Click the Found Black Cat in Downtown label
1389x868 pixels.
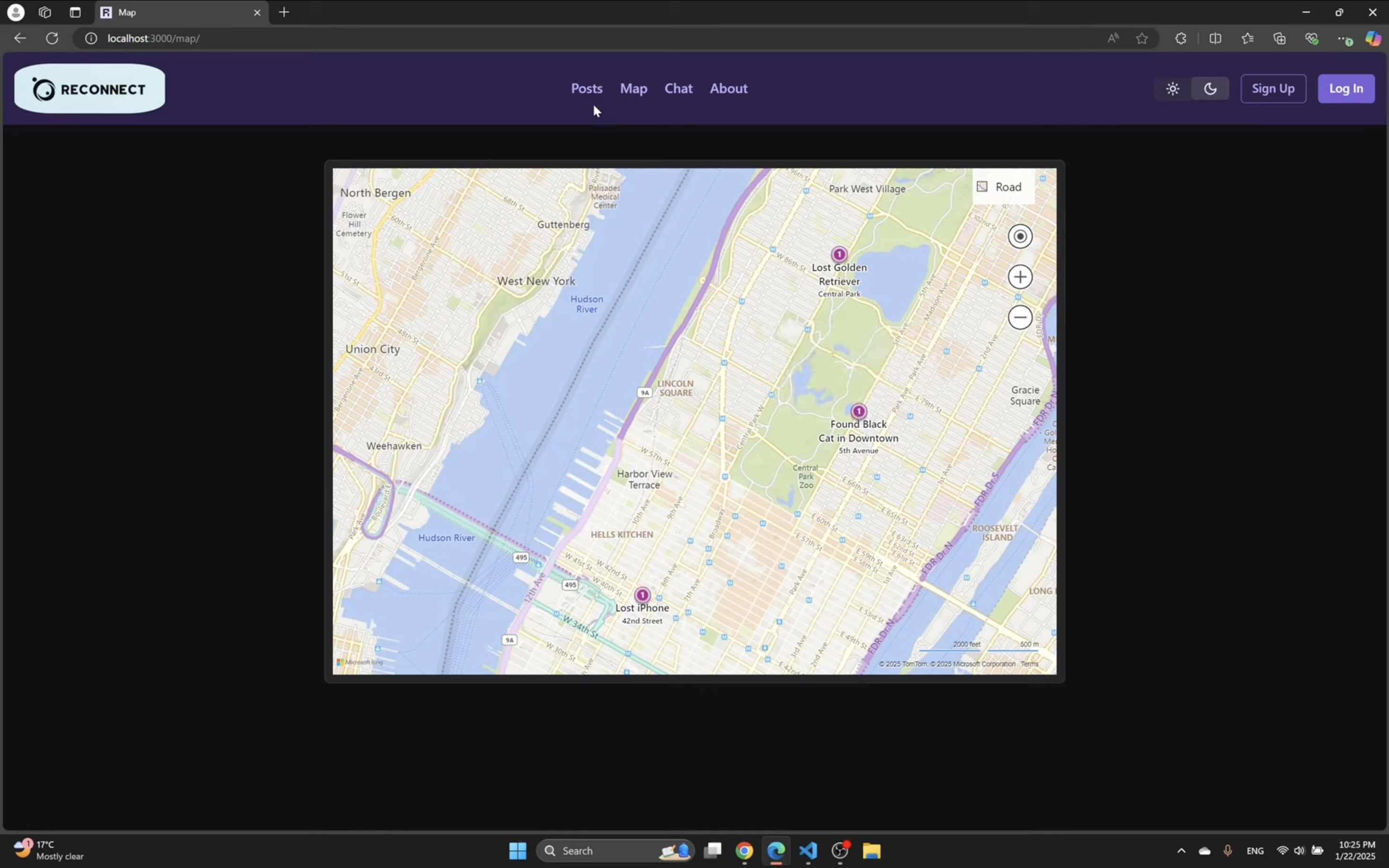coord(858,431)
